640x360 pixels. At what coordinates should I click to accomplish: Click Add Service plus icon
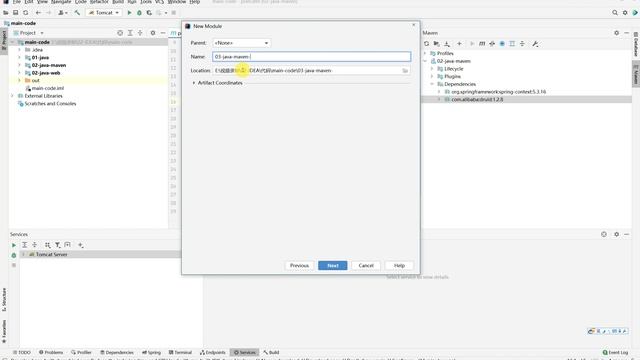tap(81, 245)
